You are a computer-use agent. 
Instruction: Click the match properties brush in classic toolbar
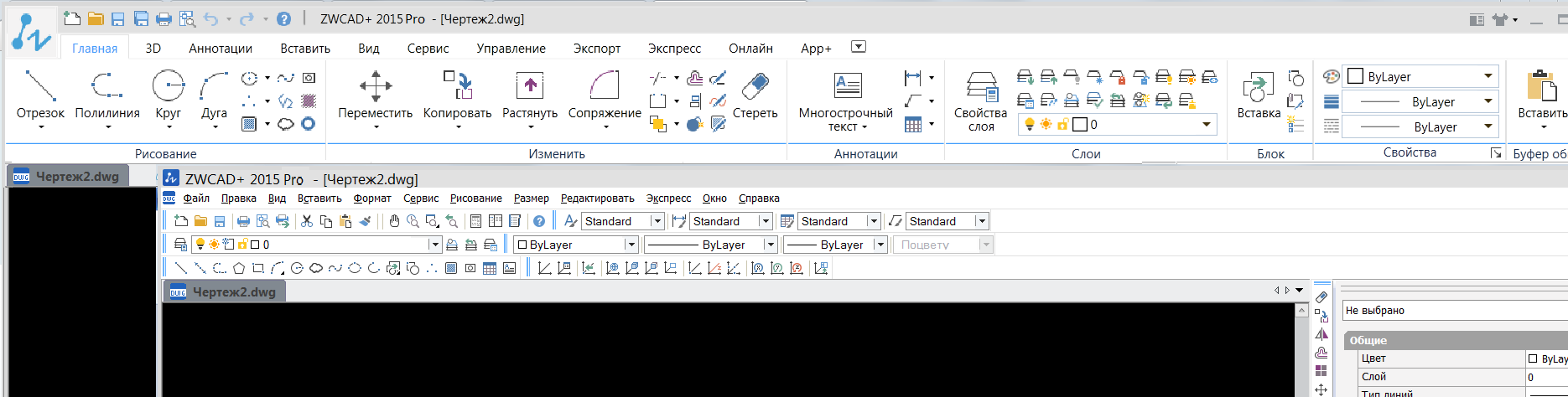[x=365, y=221]
